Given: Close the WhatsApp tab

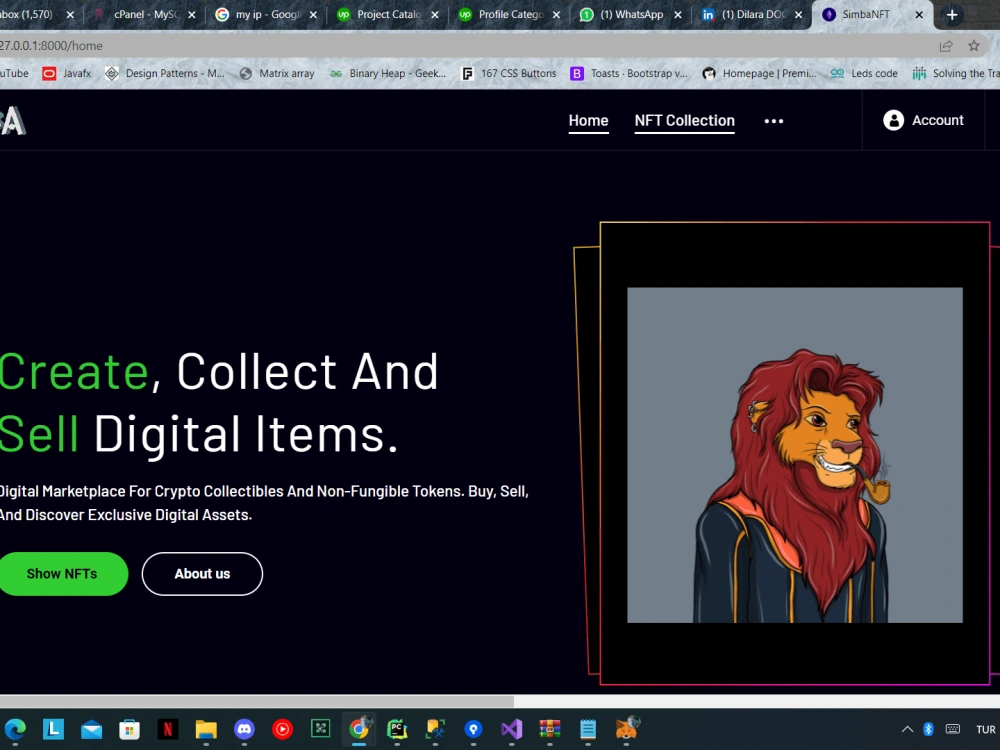Looking at the screenshot, I should point(677,14).
